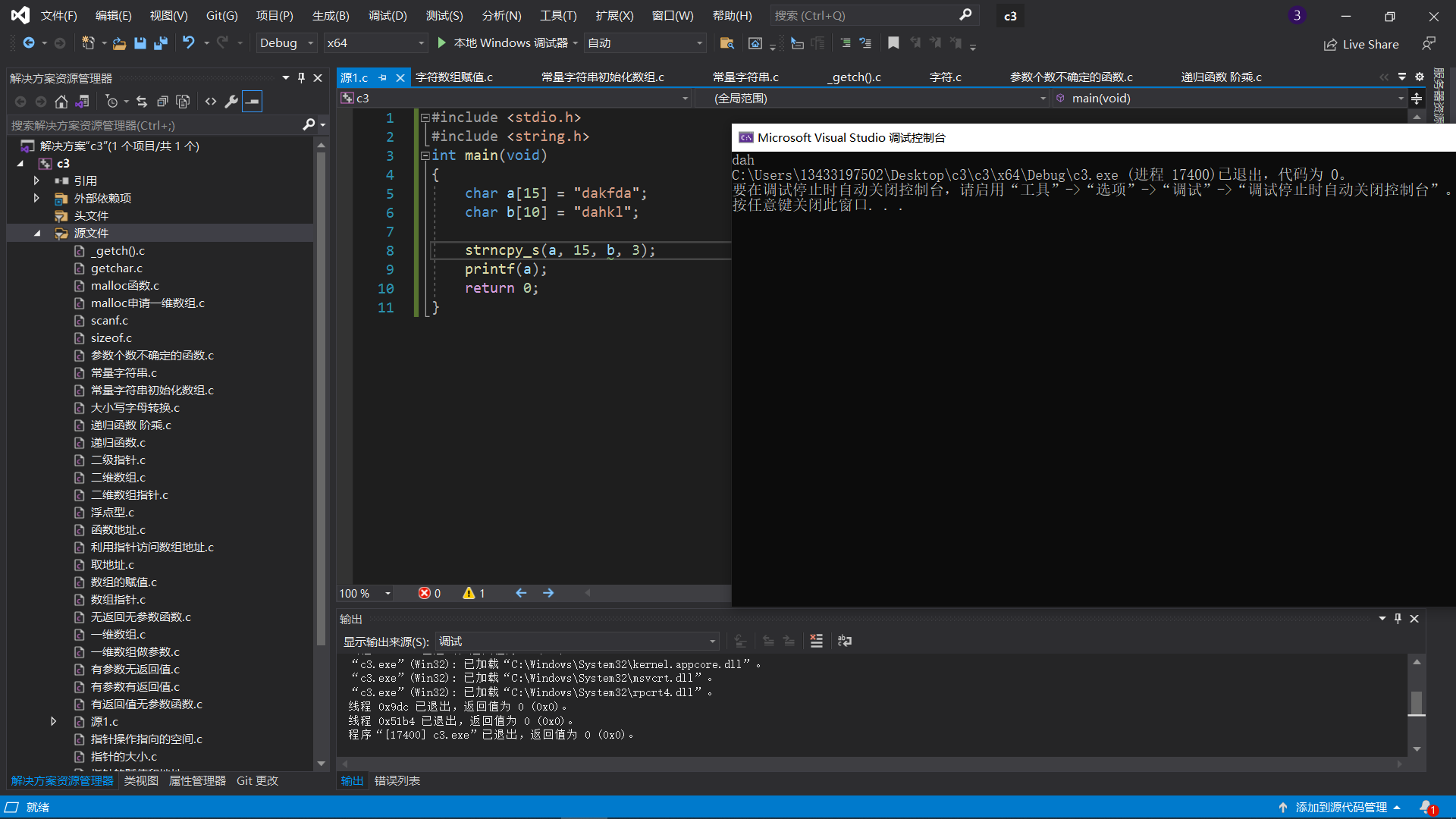The image size is (1456, 819).
Task: Click Switch Views icon in Solution Explorer
Action: tap(83, 102)
